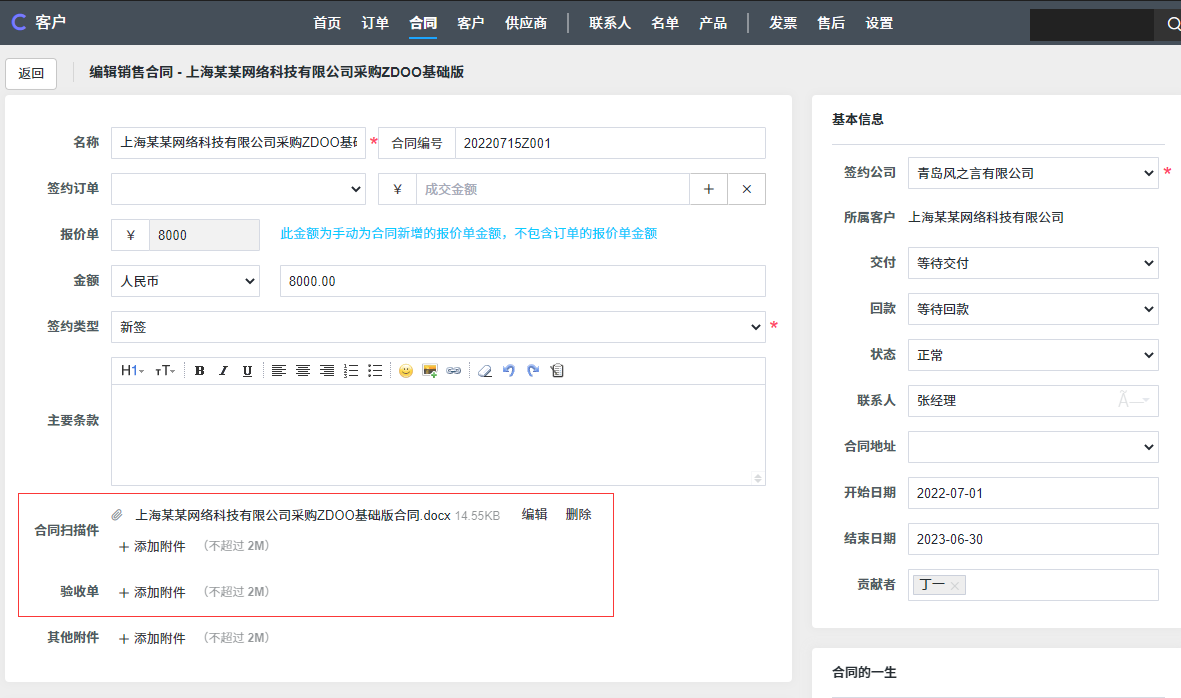
Task: Open the font size menu in editor
Action: 165,370
